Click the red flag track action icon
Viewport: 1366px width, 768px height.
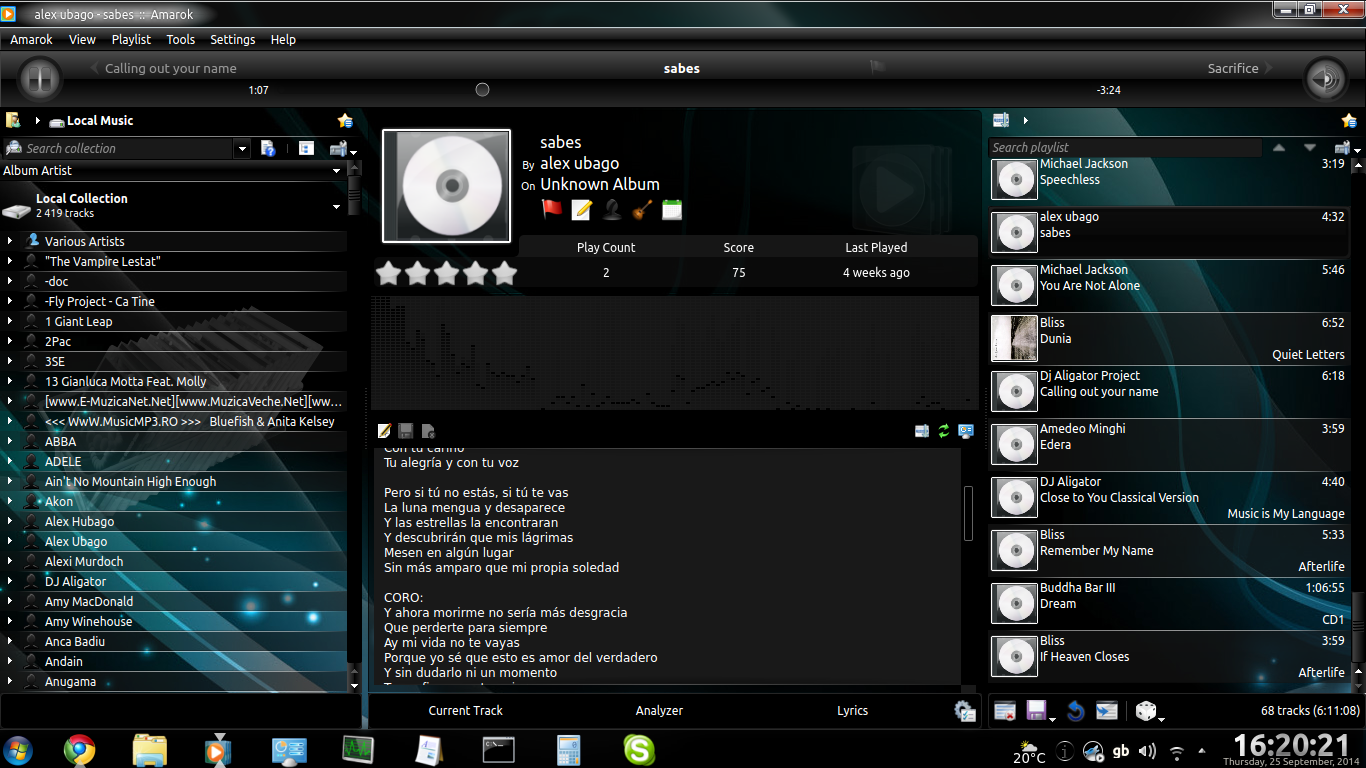(552, 209)
